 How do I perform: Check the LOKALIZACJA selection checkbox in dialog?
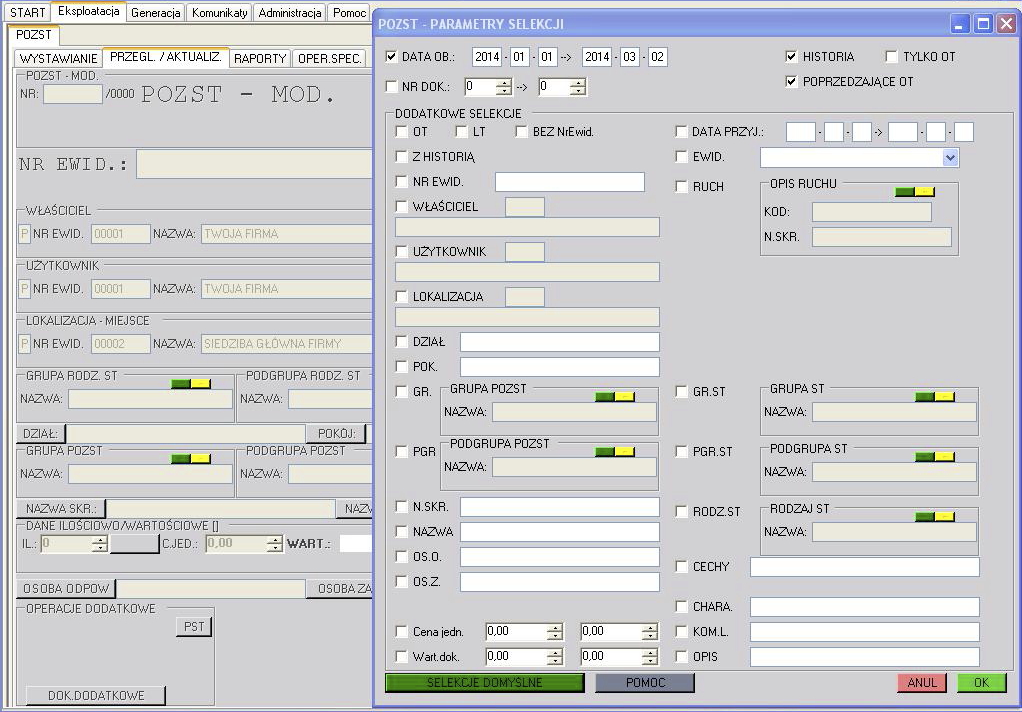402,297
